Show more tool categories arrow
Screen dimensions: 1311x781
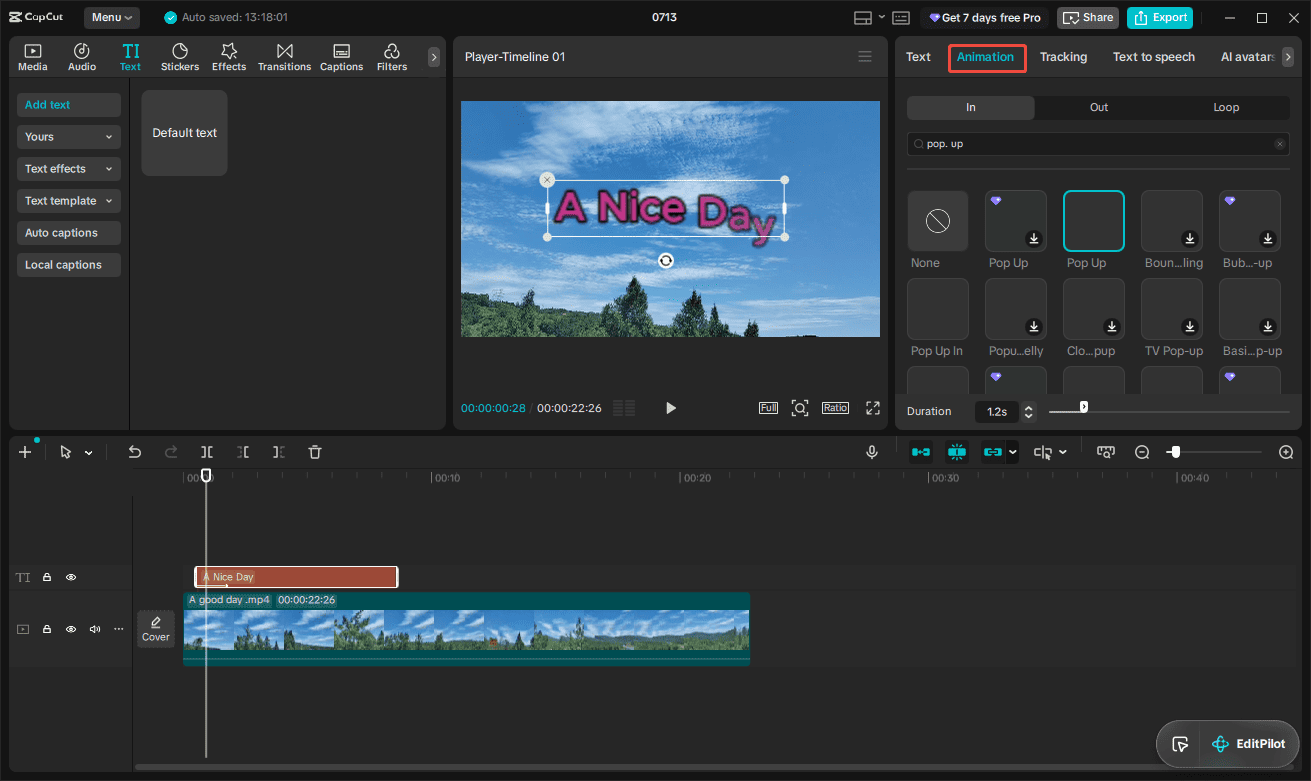[433, 58]
